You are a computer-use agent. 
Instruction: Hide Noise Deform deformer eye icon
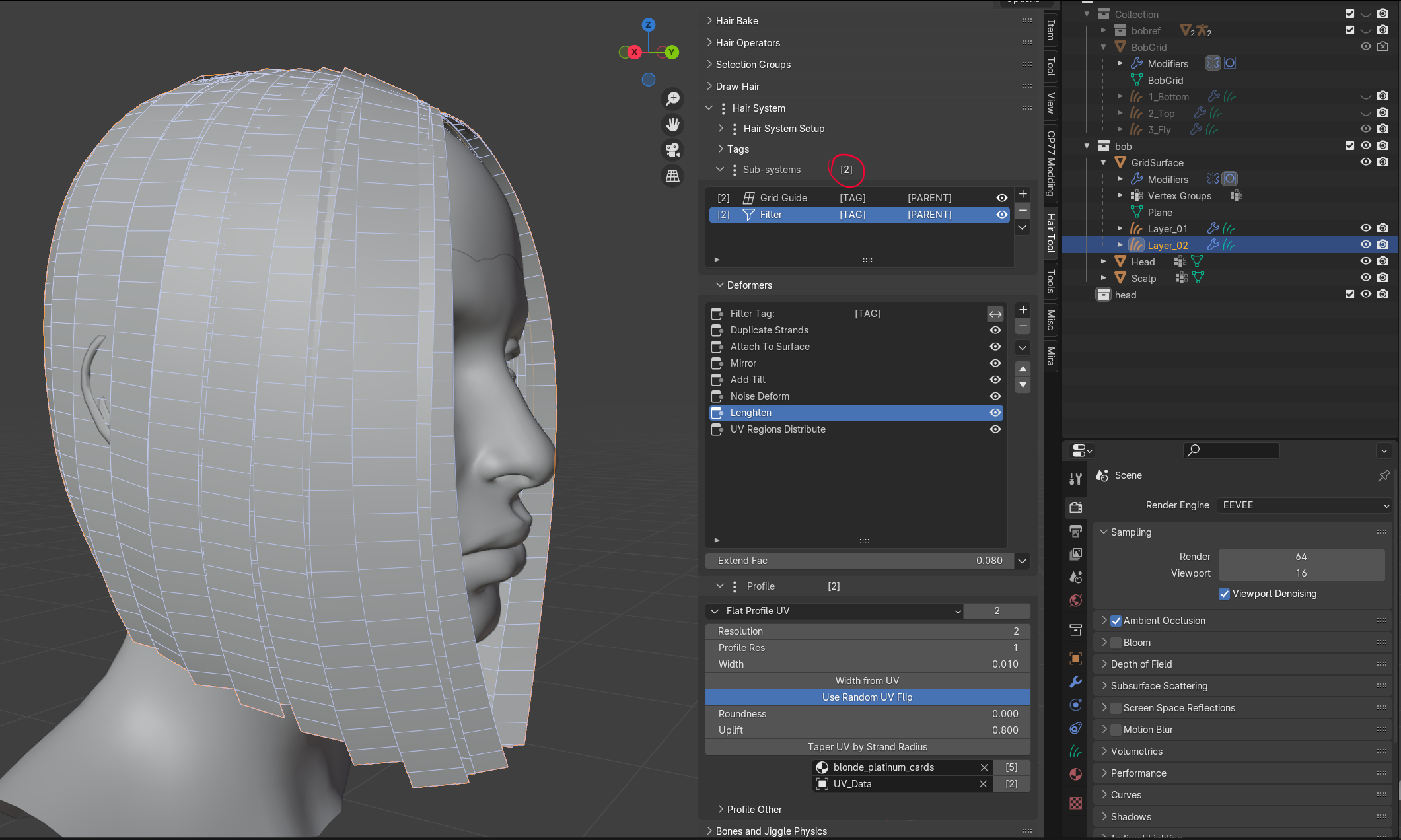tap(995, 396)
